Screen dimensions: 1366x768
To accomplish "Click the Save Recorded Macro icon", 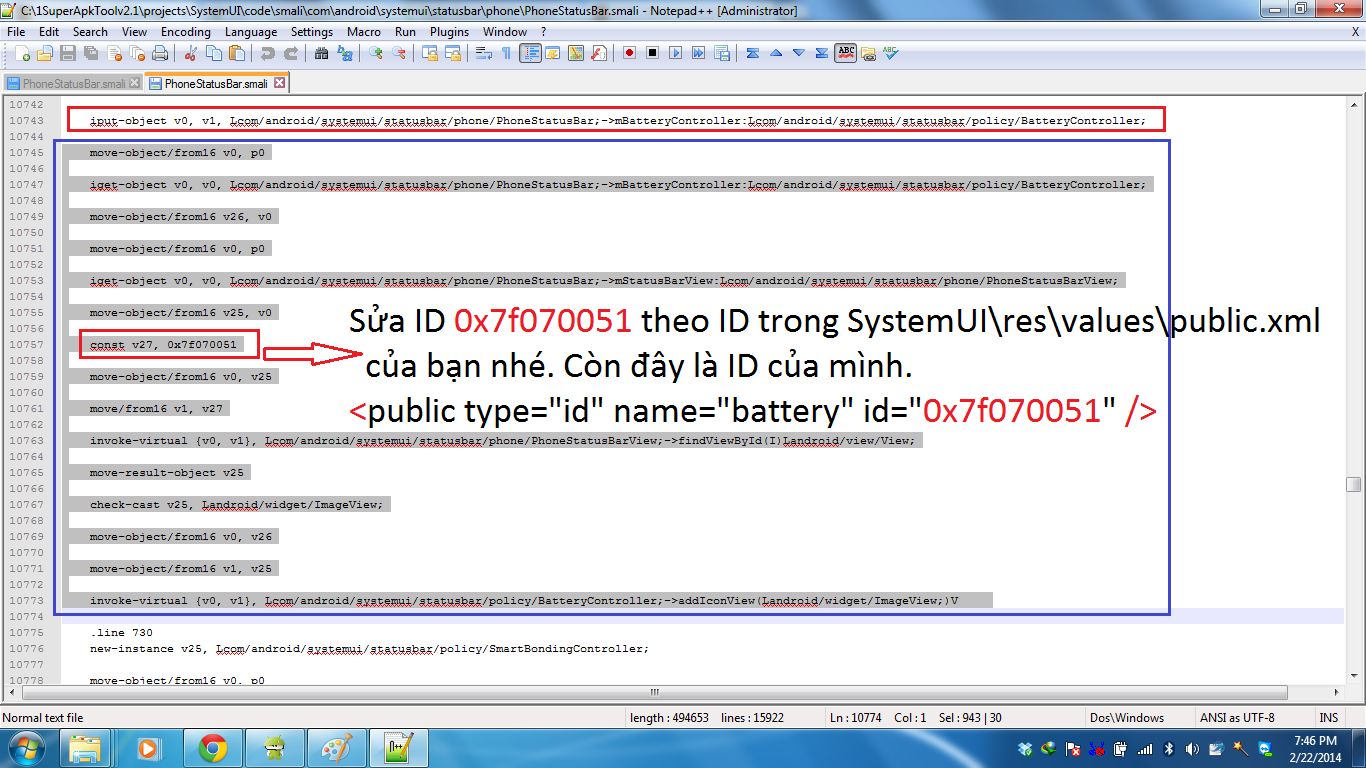I will coord(721,53).
